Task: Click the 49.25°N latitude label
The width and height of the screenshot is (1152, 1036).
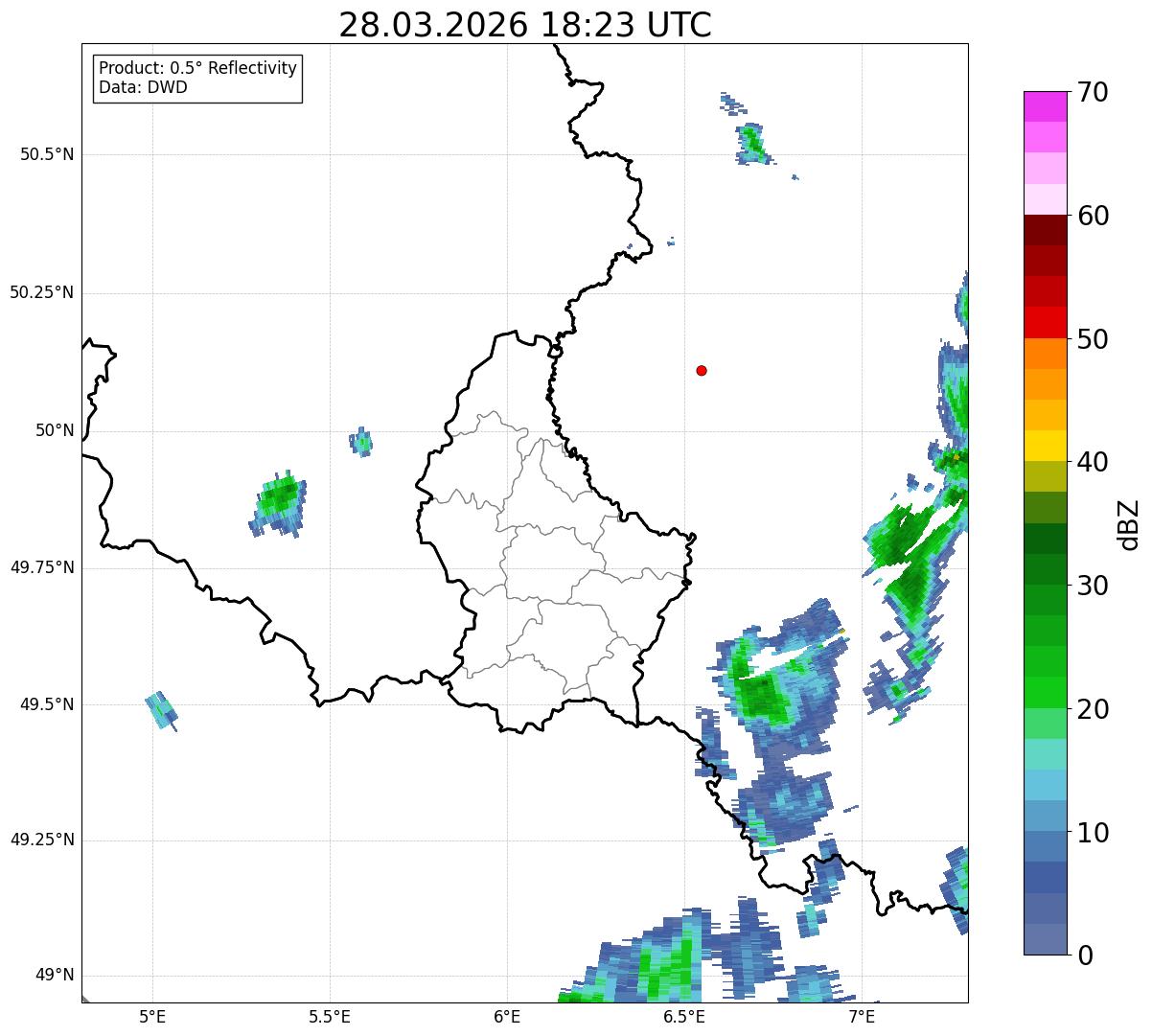Action: [x=41, y=840]
